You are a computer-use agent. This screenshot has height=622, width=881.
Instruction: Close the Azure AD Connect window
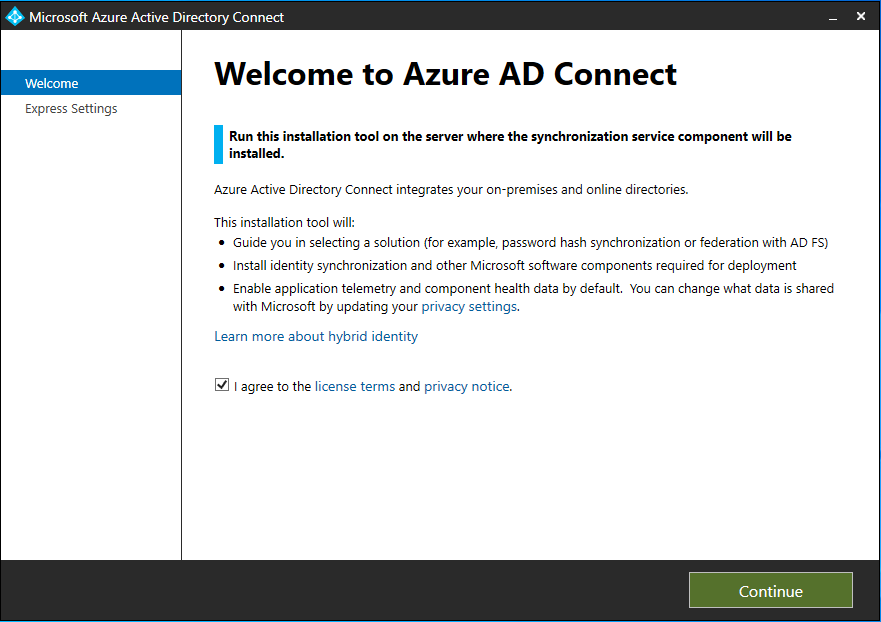[x=861, y=16]
